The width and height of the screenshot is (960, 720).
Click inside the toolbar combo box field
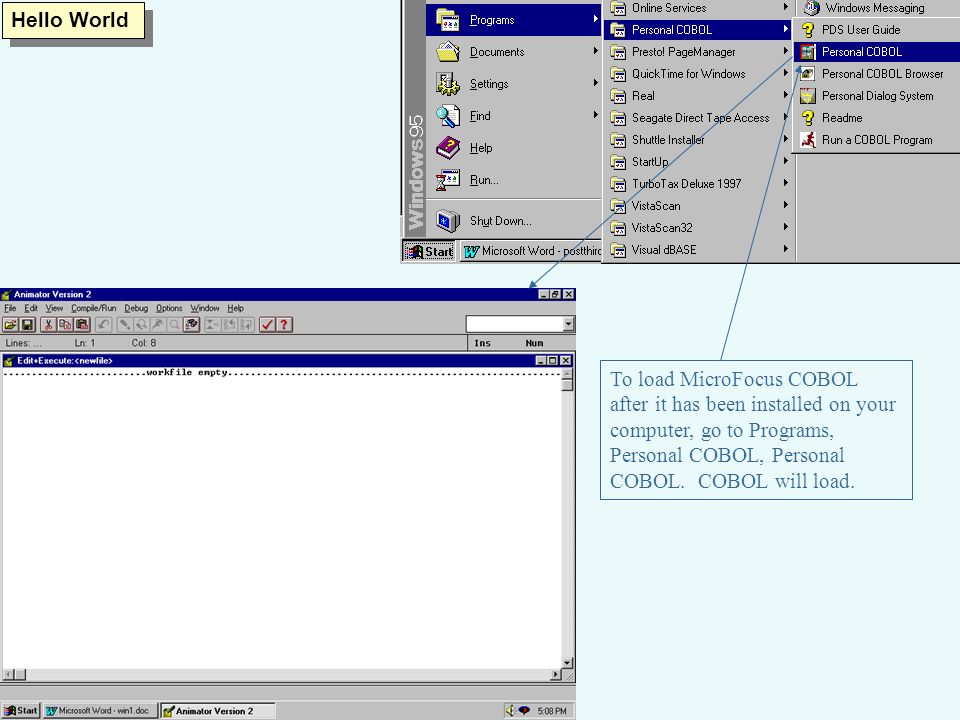click(x=514, y=324)
